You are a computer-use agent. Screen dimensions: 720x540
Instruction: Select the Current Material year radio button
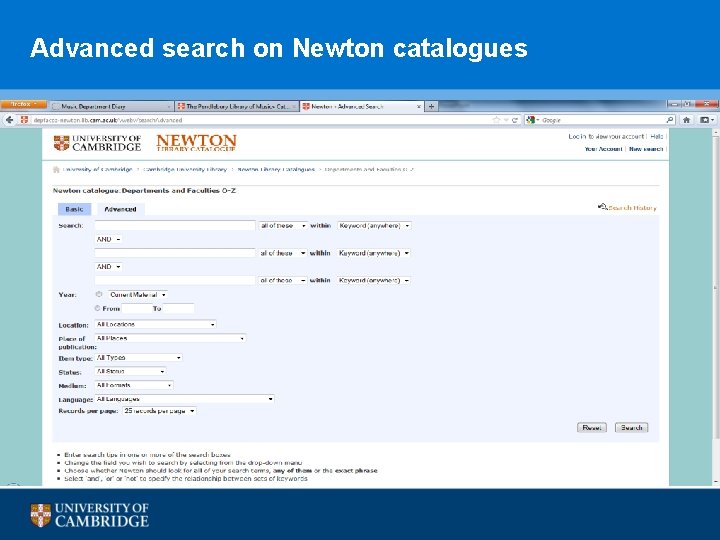pos(99,294)
